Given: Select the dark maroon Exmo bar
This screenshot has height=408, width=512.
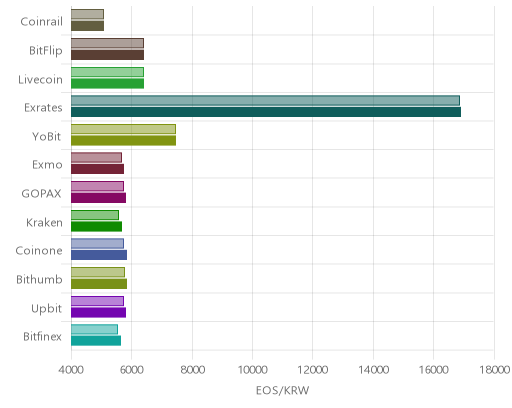Looking at the screenshot, I should click(97, 169).
